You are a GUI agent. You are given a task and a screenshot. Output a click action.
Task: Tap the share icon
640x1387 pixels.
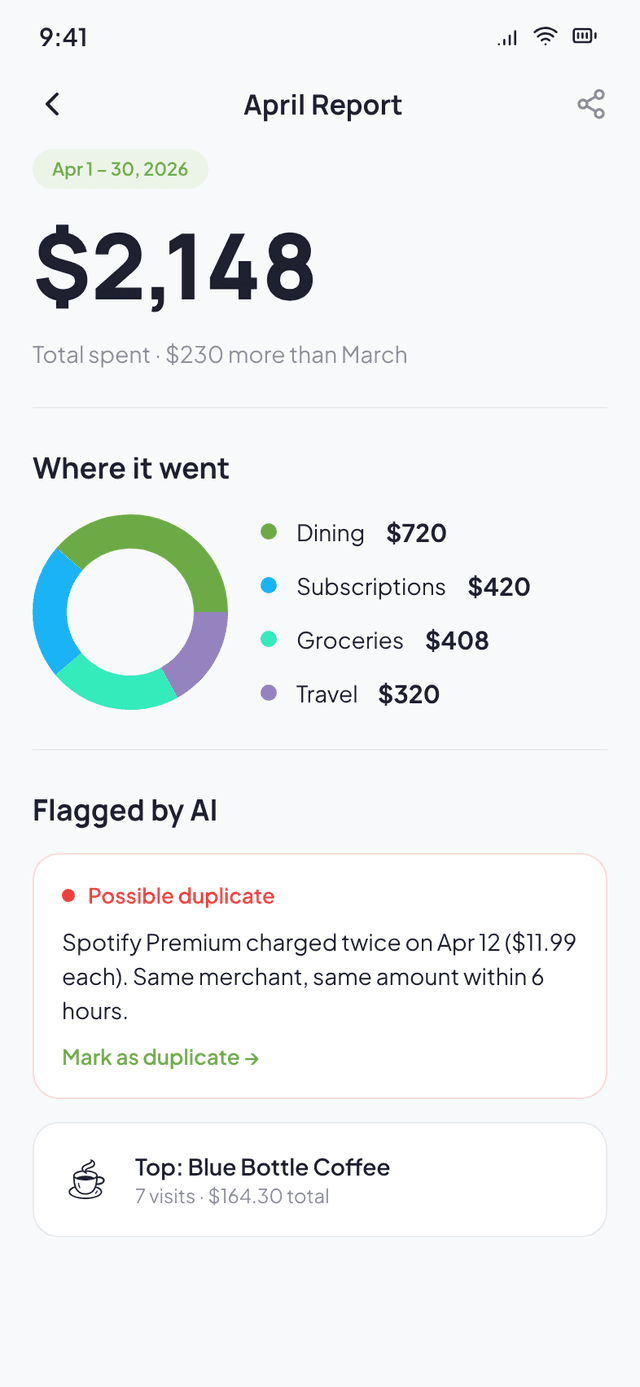[x=591, y=104]
